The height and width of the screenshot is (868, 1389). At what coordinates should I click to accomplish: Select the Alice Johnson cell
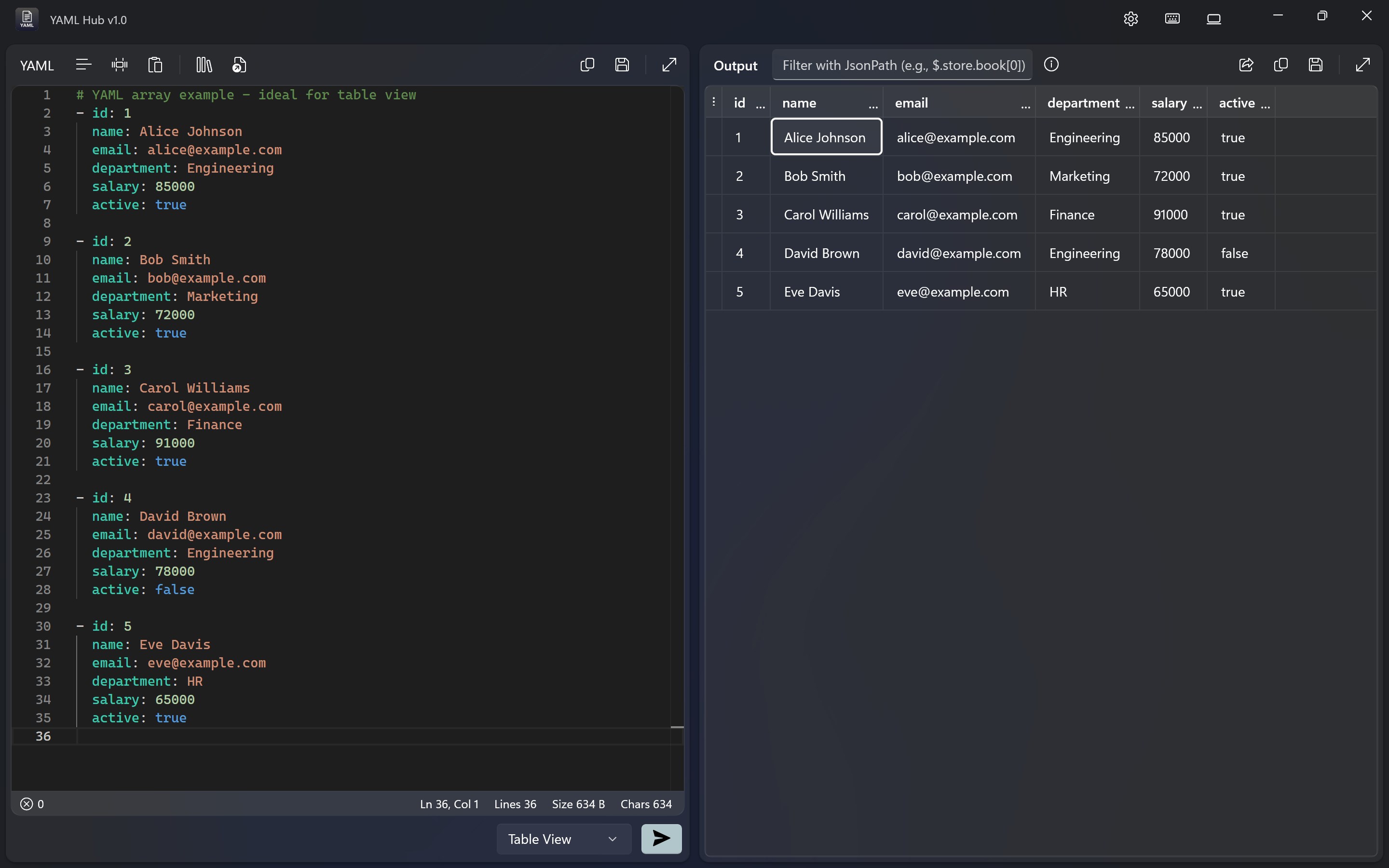coord(826,136)
